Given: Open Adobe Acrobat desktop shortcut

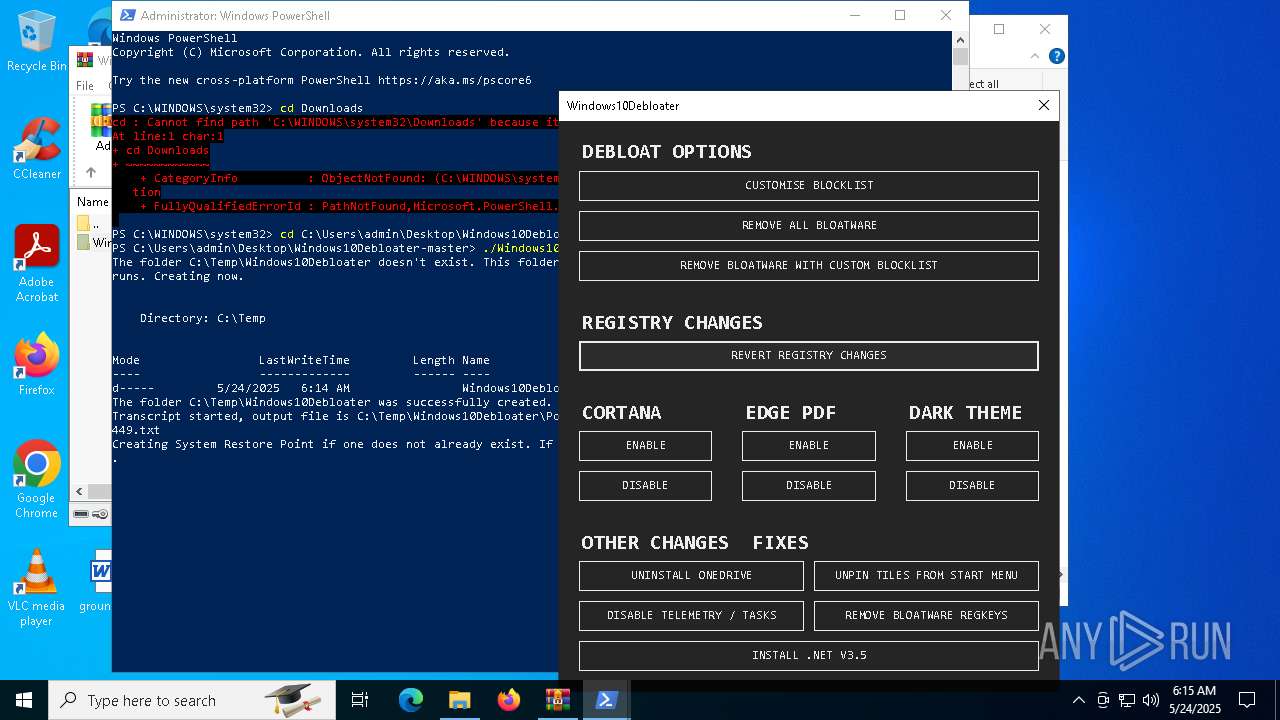Looking at the screenshot, I should 36,265.
